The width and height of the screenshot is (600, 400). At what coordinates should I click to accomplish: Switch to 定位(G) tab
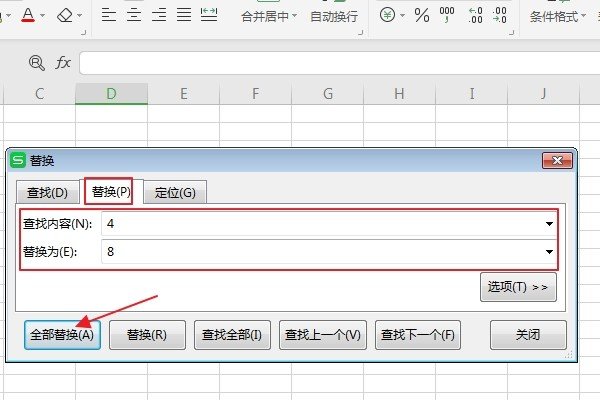click(x=175, y=192)
